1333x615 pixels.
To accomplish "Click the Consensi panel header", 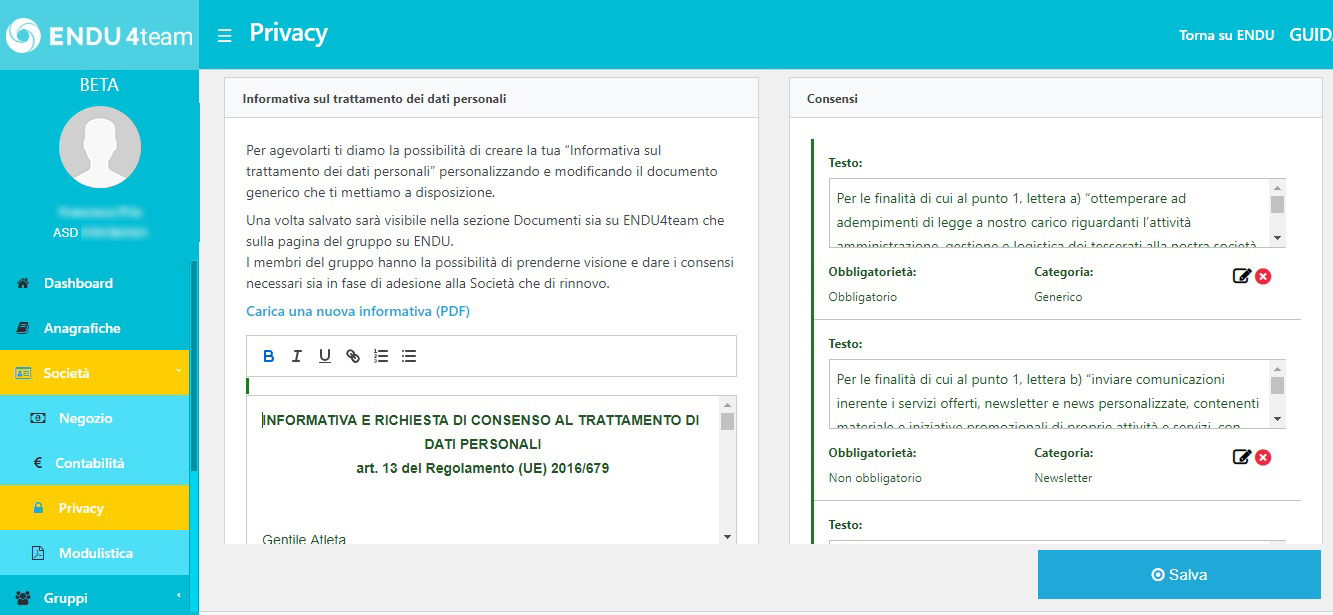I will pyautogui.click(x=1055, y=99).
